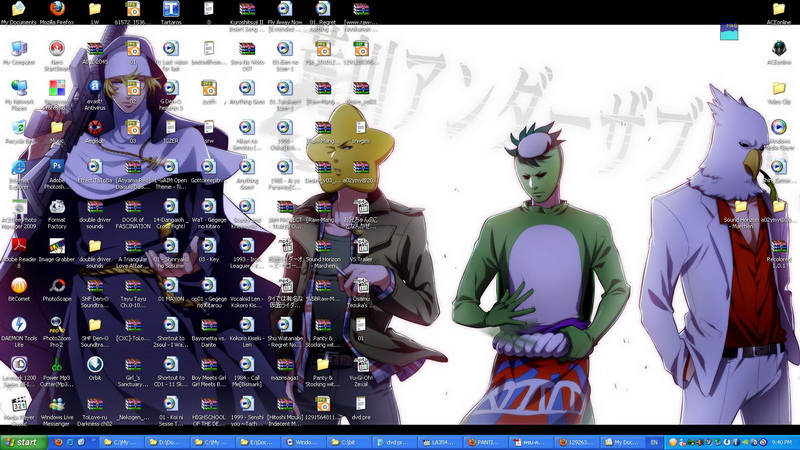Switch to the C:\bit taskbar window
The image size is (800, 450).
348,442
